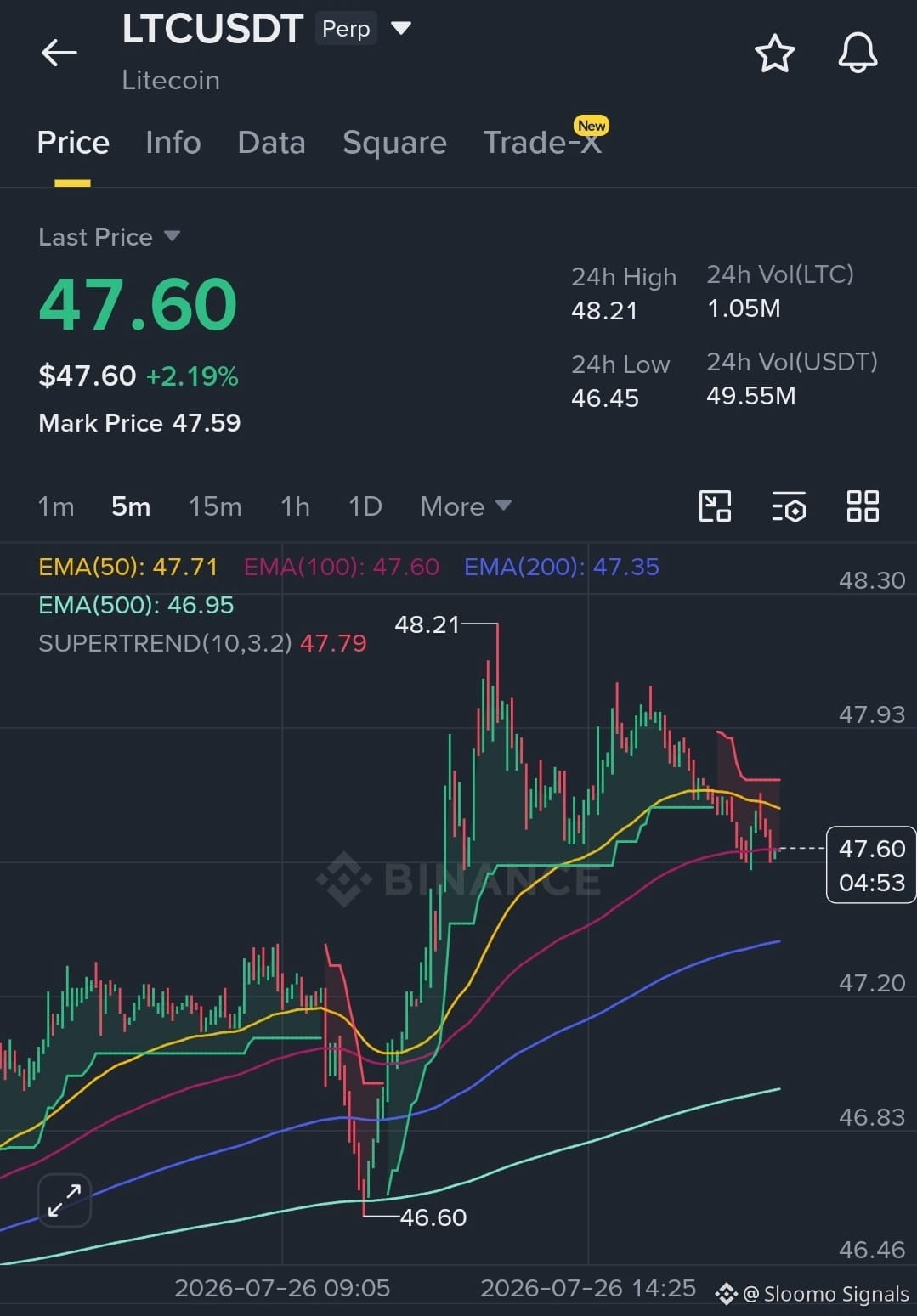Open the contract selector arrow beside Perp
Viewport: 917px width, 1316px height.
point(401,28)
